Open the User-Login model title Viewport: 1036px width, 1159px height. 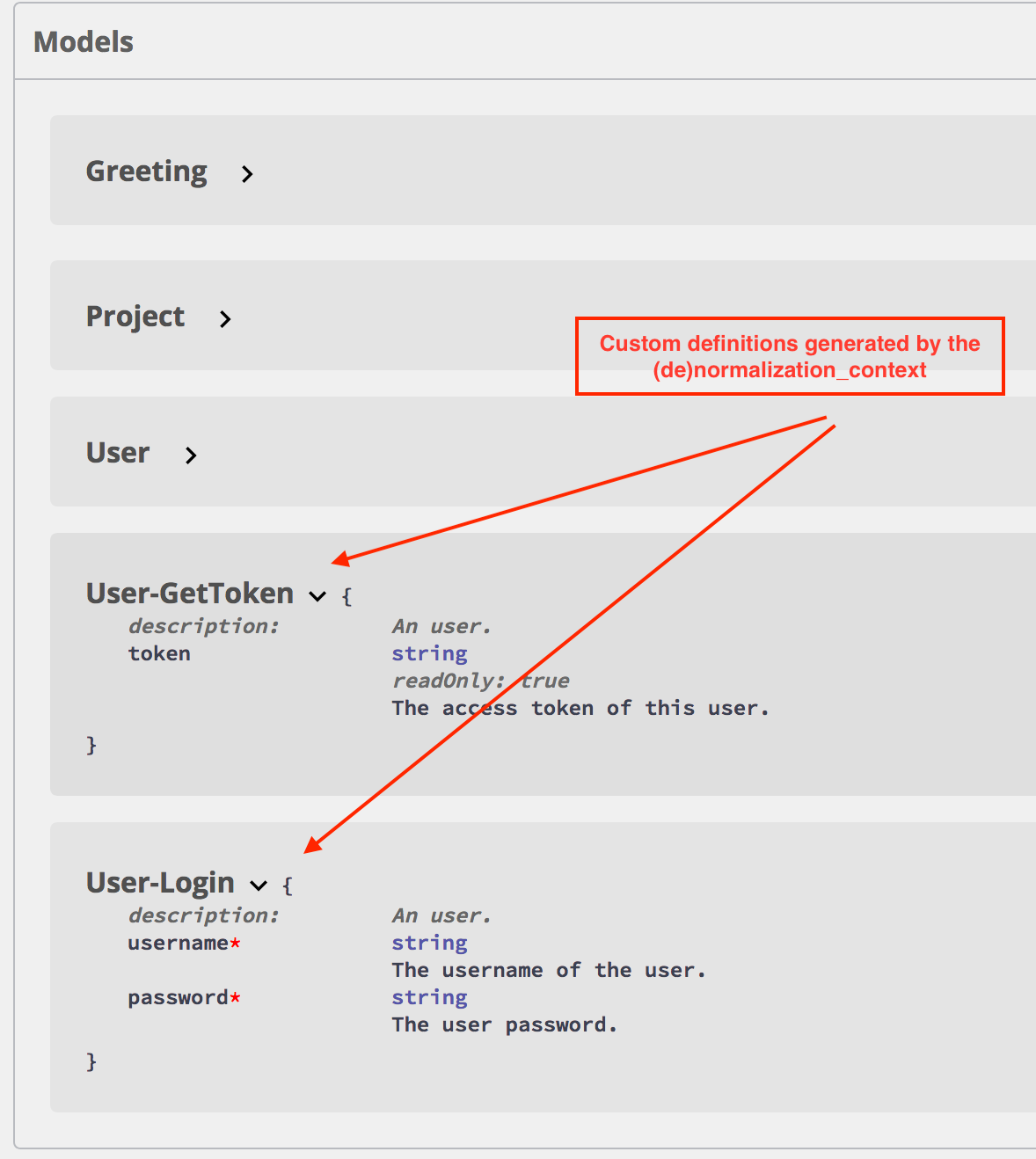tap(159, 883)
